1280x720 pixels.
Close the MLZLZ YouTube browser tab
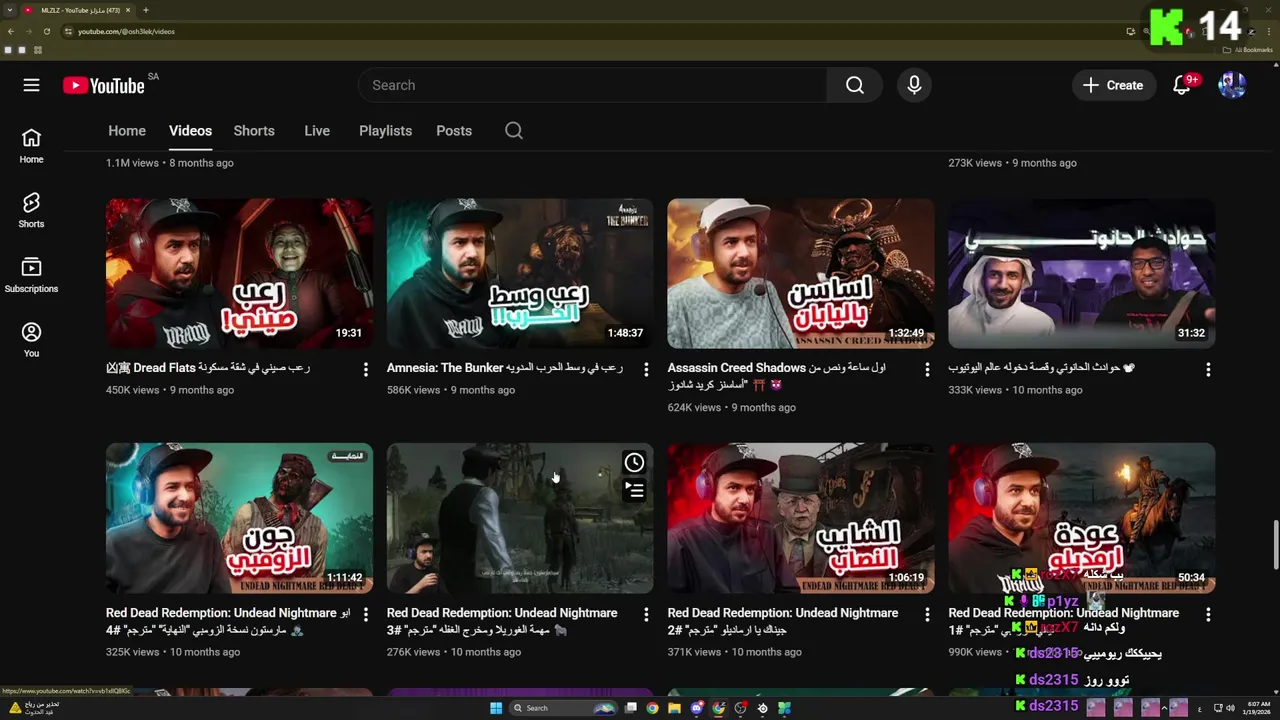(x=129, y=10)
